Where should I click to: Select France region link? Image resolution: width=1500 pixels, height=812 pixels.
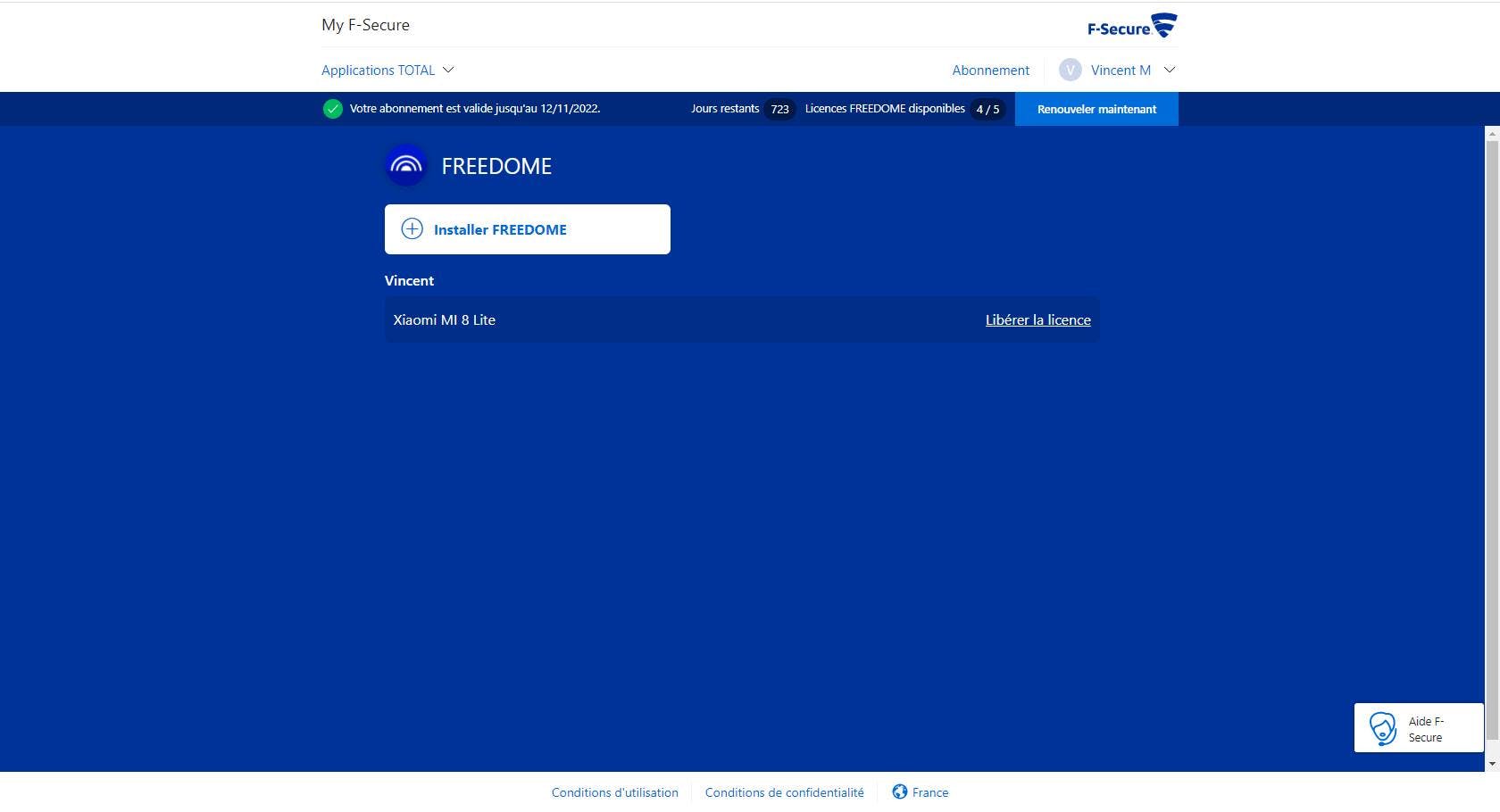(x=930, y=792)
